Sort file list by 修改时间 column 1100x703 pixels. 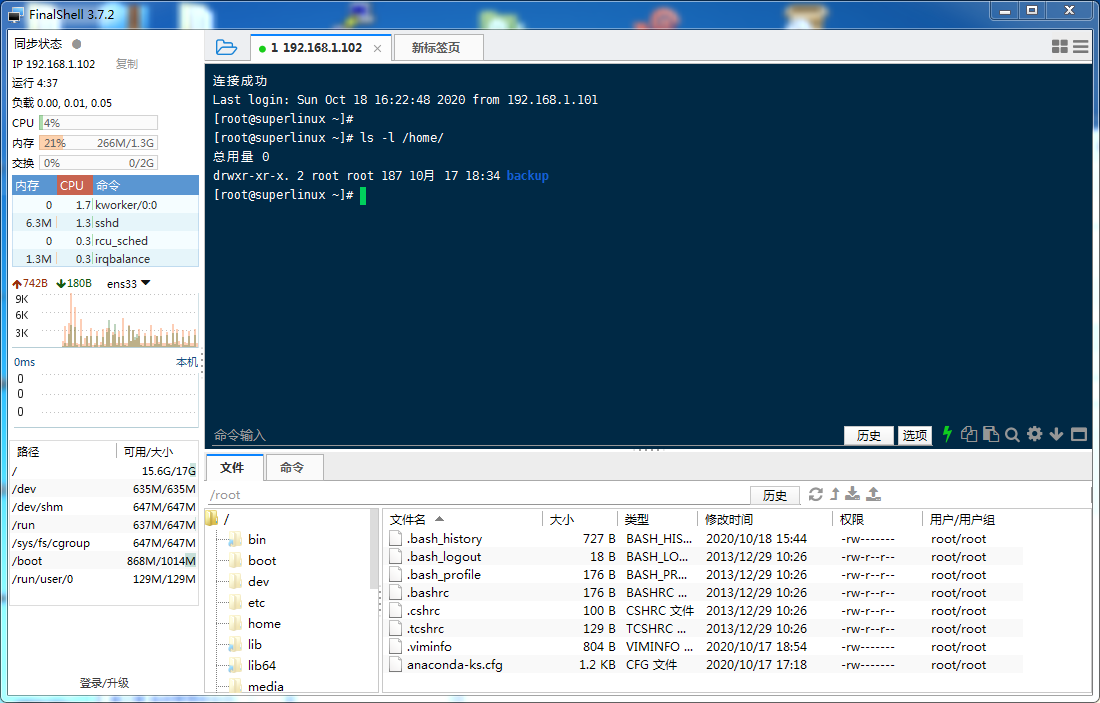pyautogui.click(x=765, y=519)
